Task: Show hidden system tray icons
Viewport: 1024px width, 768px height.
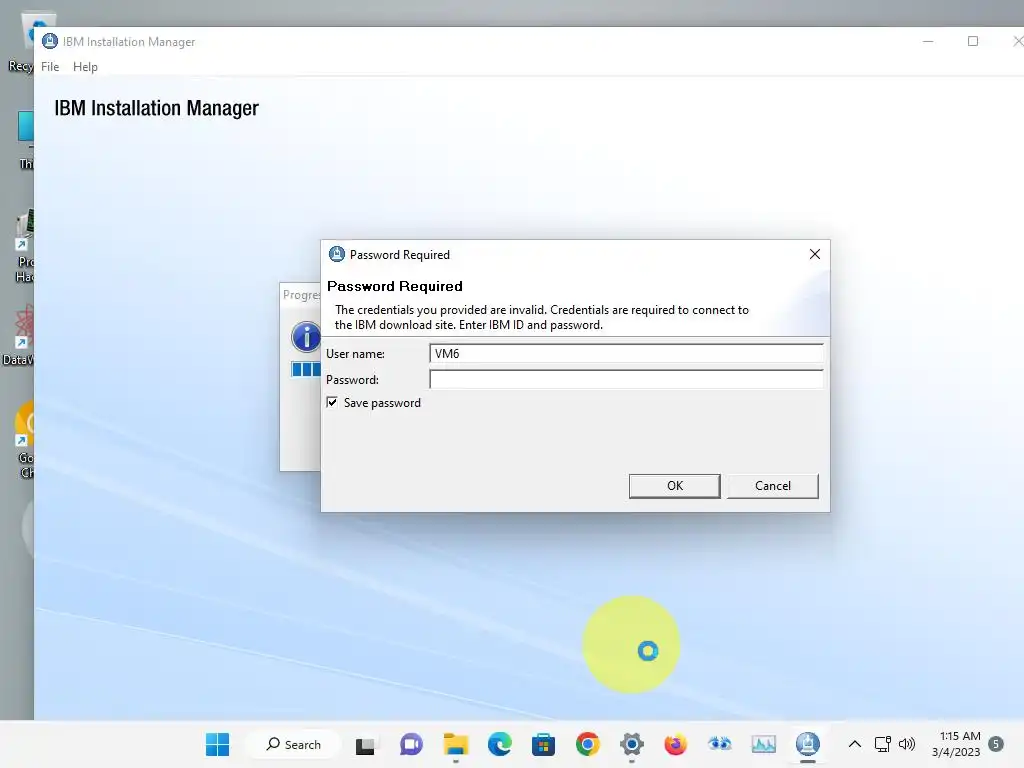Action: tap(854, 744)
